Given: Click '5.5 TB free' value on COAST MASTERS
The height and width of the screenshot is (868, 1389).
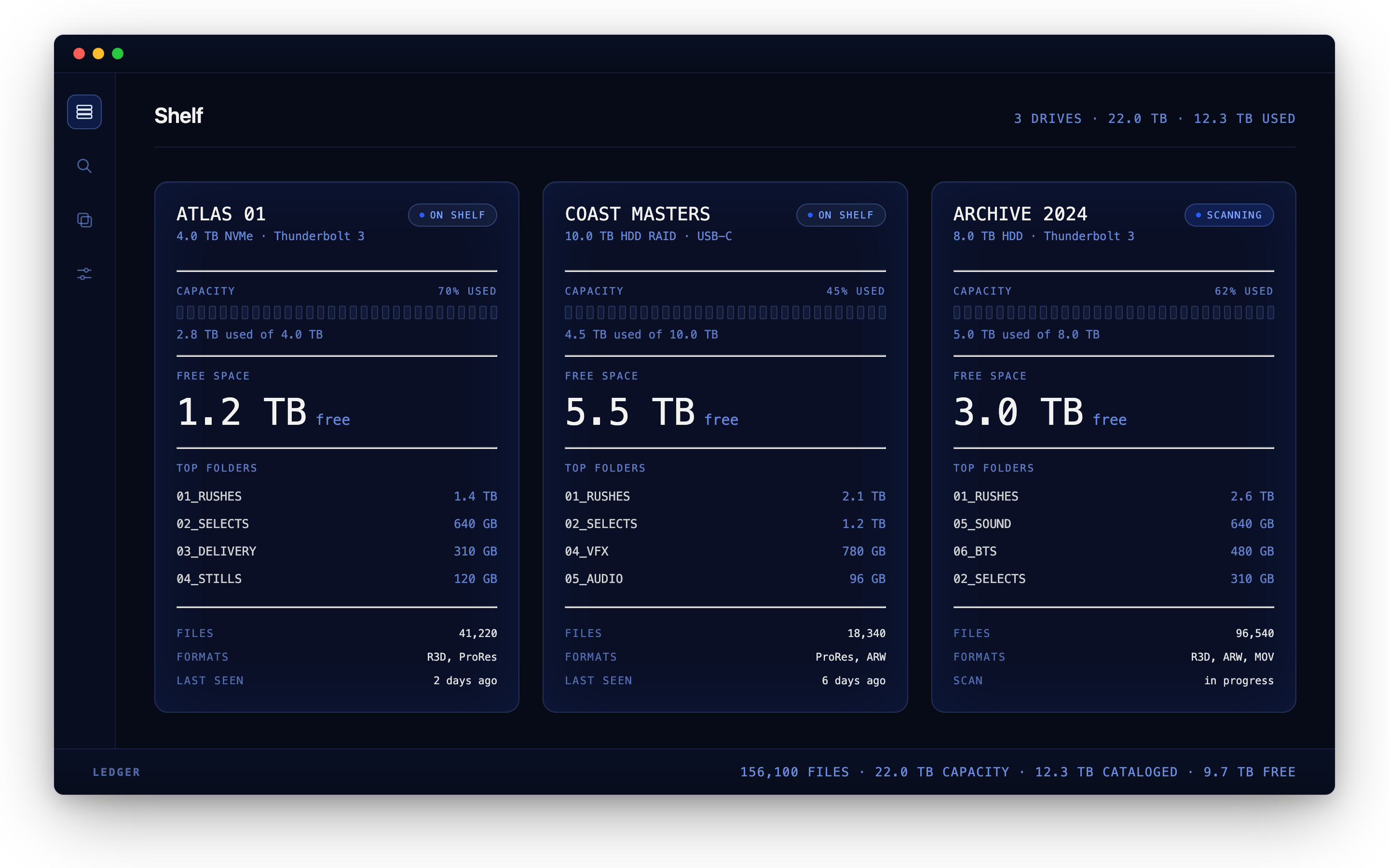Looking at the screenshot, I should pyautogui.click(x=652, y=412).
